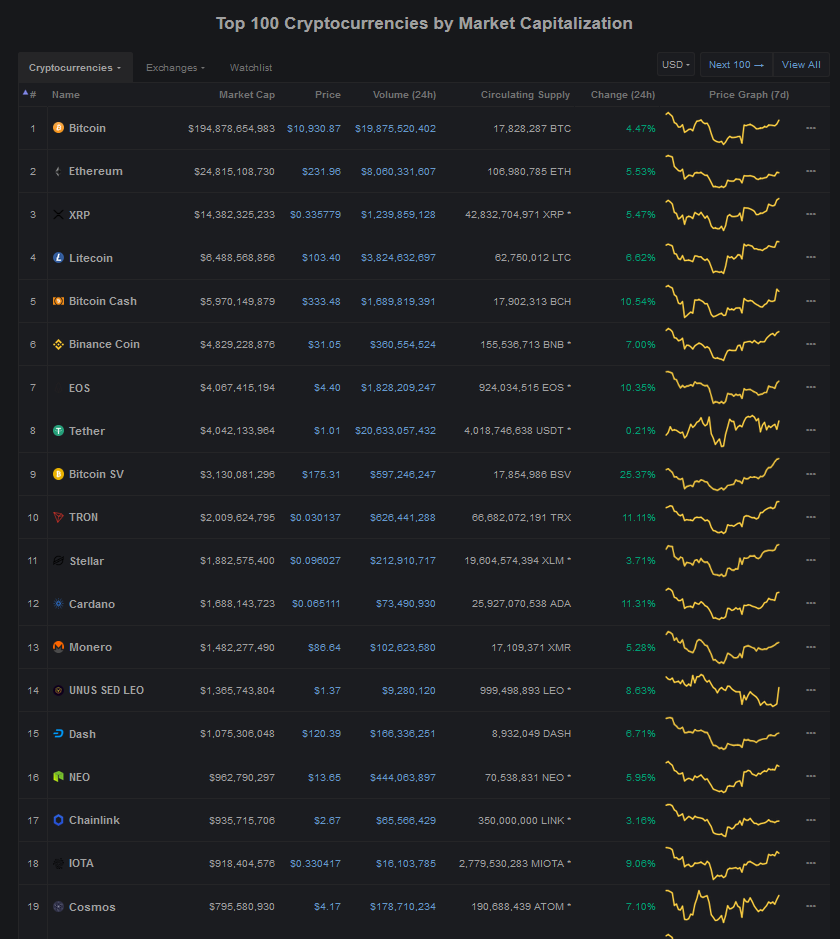
Task: Open the more-options dots for Tether row
Action: (811, 431)
